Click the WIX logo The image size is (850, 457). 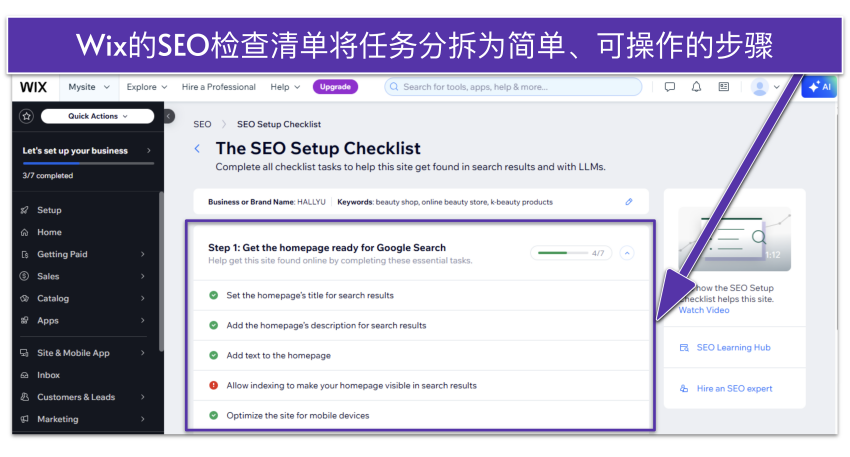click(x=34, y=87)
